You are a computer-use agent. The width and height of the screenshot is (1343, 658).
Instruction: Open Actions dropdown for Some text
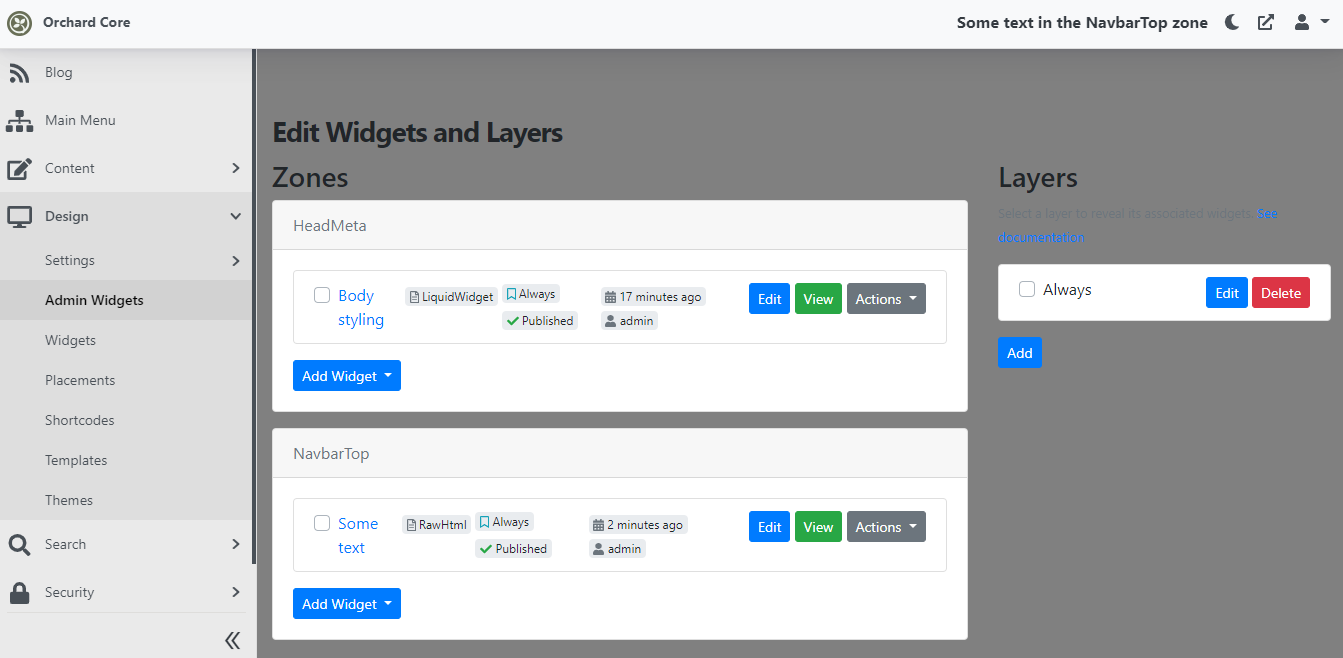pos(886,527)
